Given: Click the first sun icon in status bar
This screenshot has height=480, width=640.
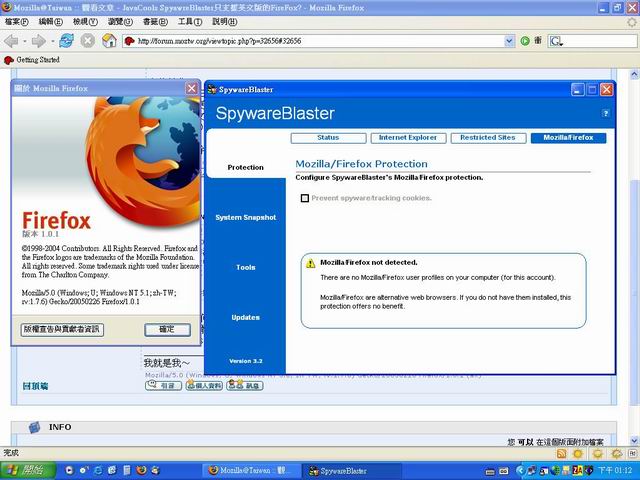Looking at the screenshot, I should [578, 453].
